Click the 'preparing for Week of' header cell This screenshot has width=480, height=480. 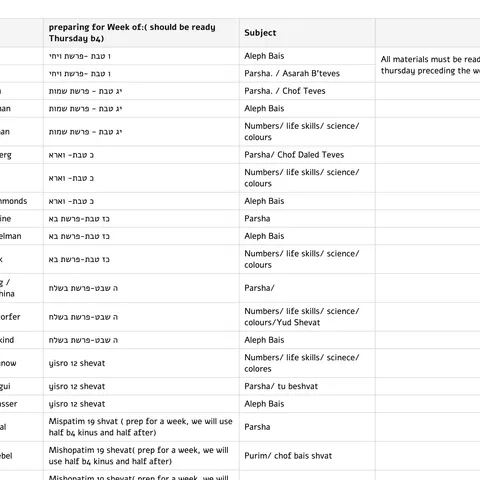coord(141,33)
